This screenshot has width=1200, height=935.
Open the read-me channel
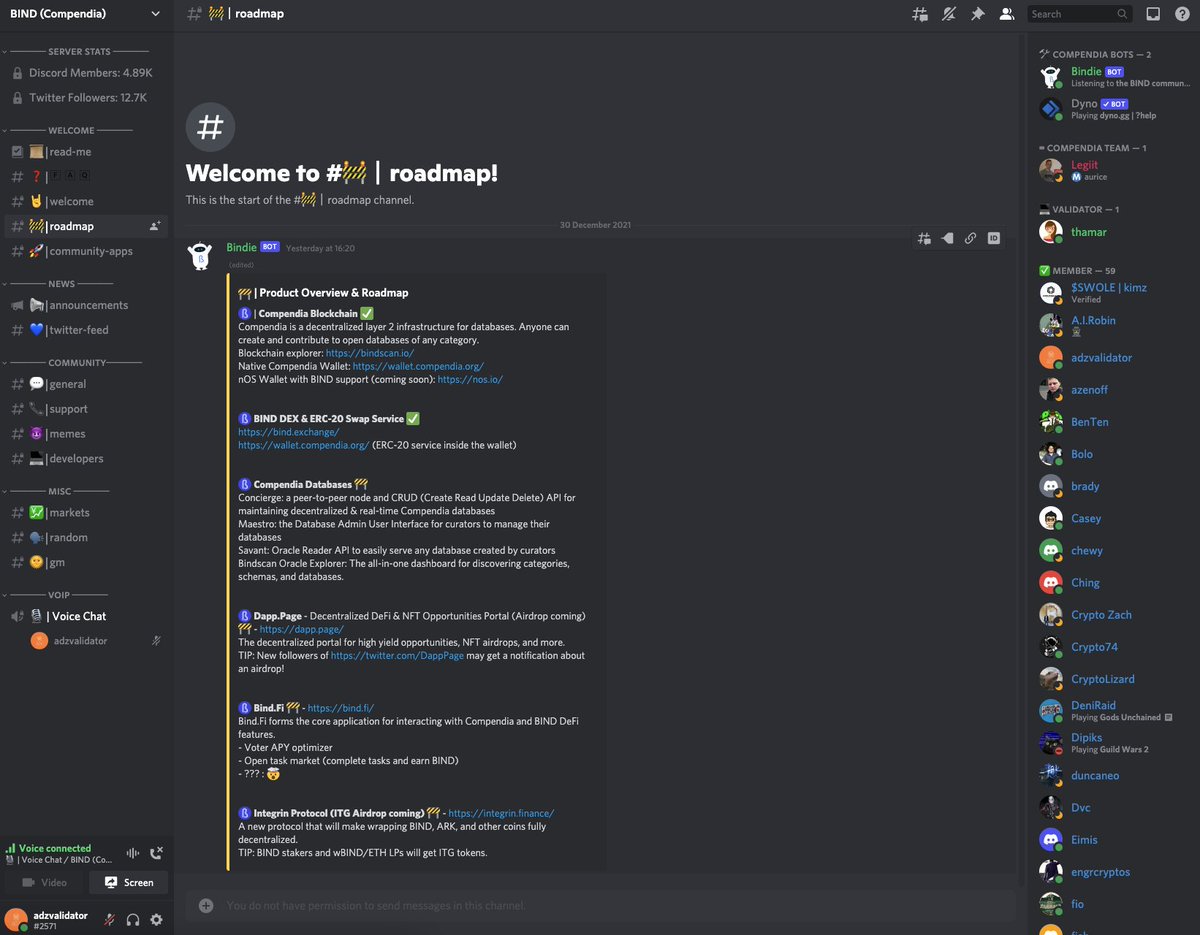(87, 152)
